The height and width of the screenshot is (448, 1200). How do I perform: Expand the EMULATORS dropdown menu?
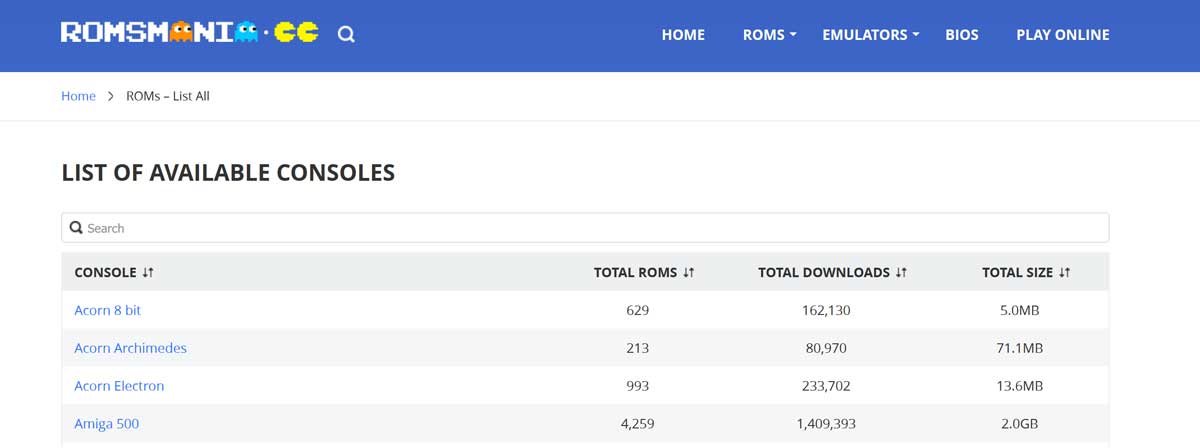point(870,34)
